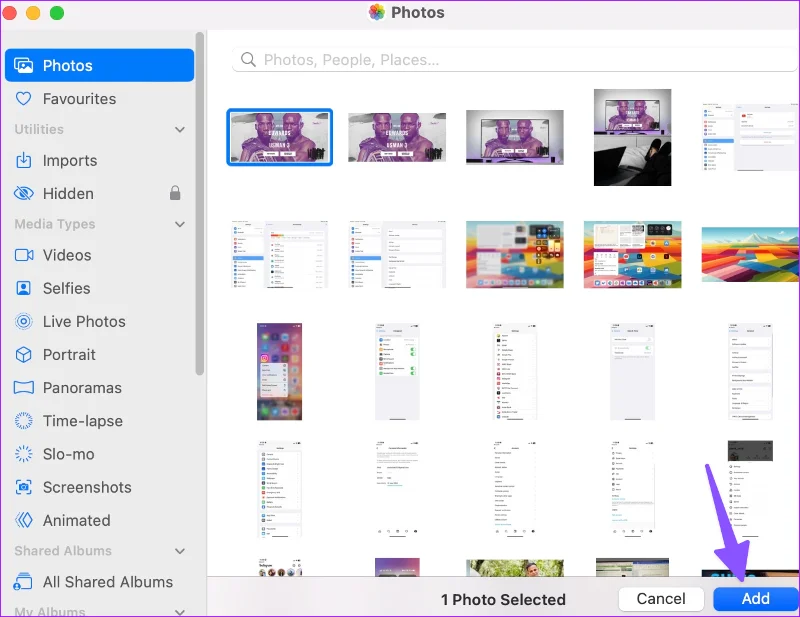The width and height of the screenshot is (800, 617).
Task: Click the Animated label
Action: [x=77, y=520]
